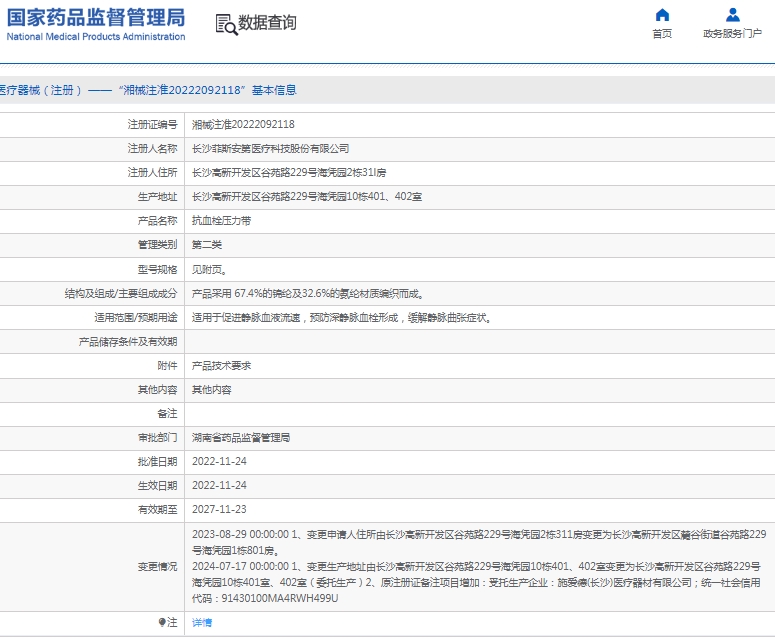The width and height of the screenshot is (775, 638).
Task: Click the 生产地址 address value
Action: (307, 197)
